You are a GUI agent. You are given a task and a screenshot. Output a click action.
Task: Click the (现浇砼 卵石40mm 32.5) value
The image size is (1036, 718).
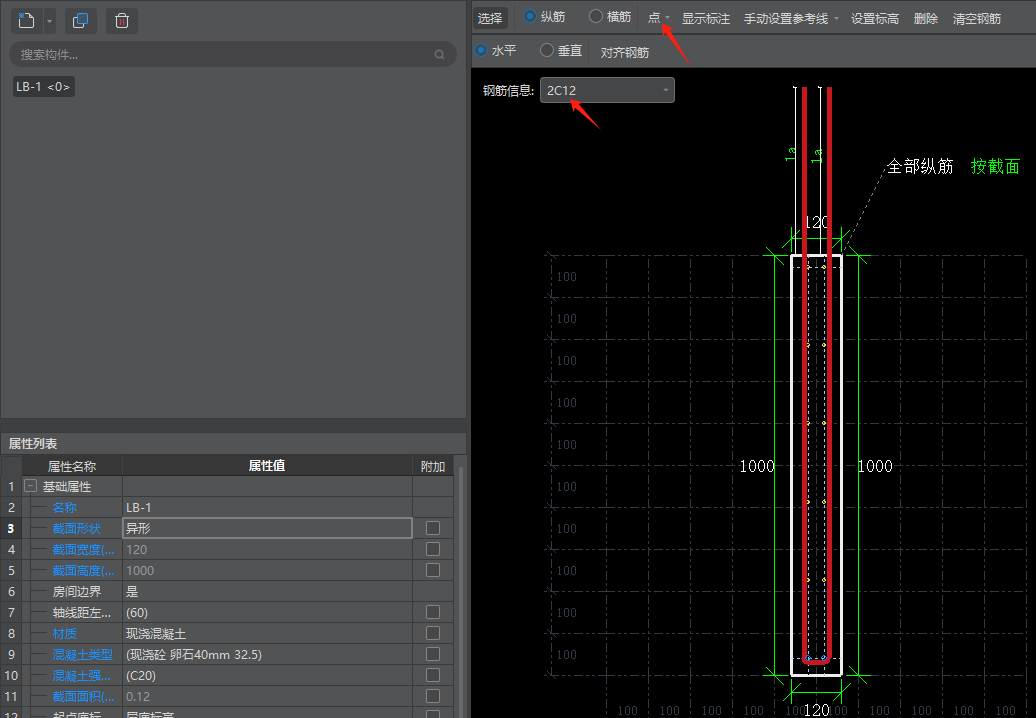coord(267,655)
